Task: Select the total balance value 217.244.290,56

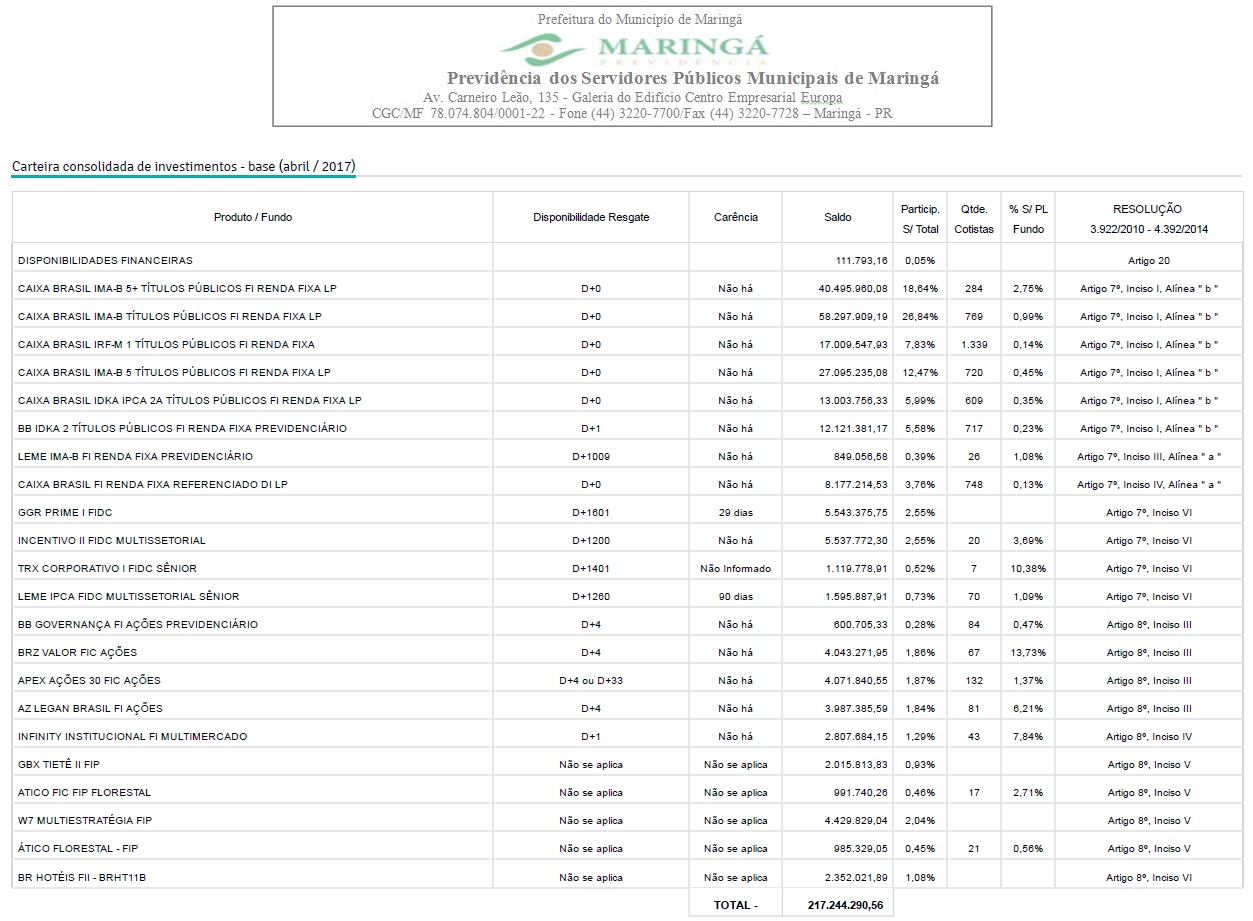Action: (x=847, y=904)
